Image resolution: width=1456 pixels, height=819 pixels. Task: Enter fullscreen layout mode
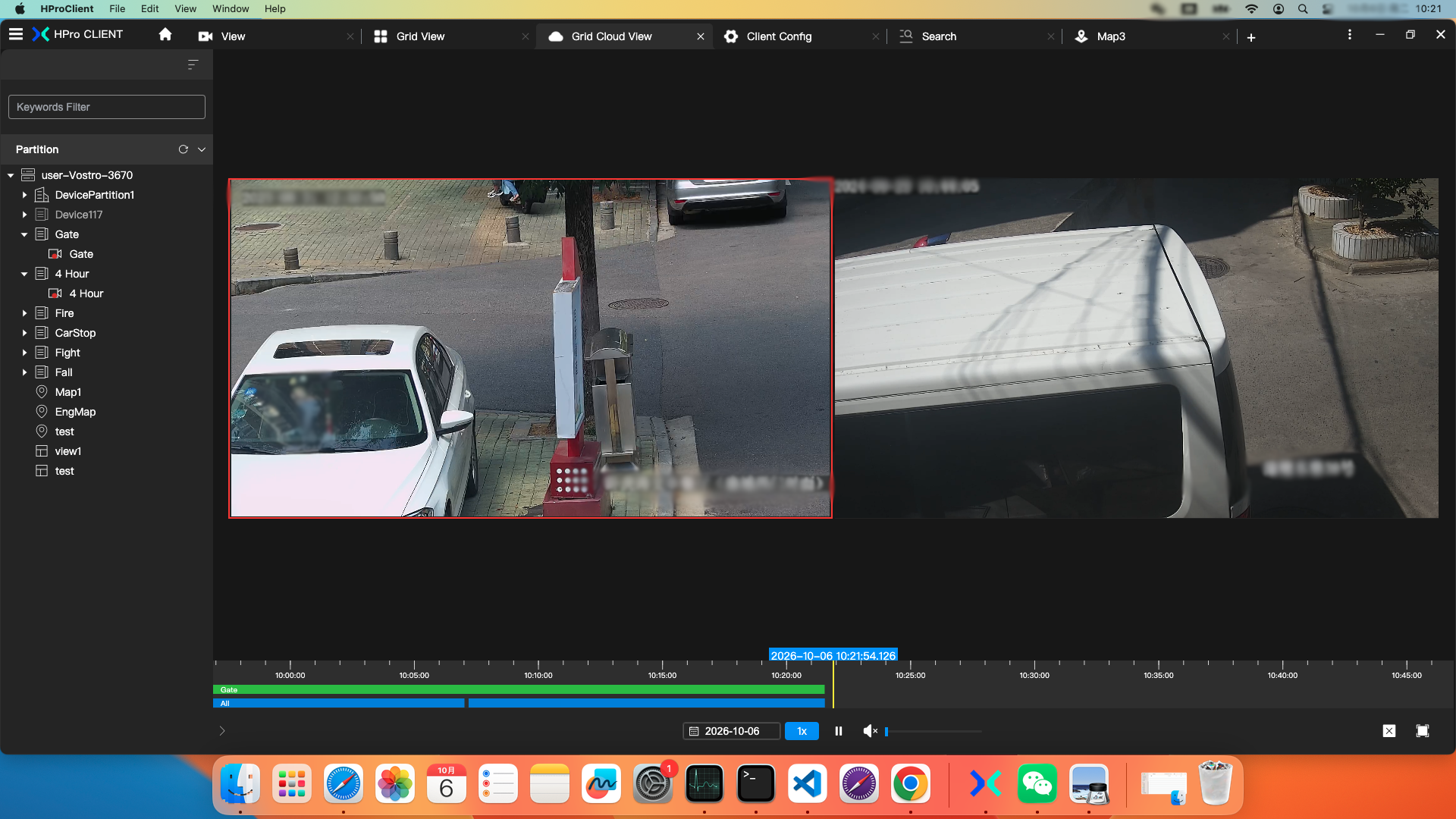click(x=1422, y=731)
